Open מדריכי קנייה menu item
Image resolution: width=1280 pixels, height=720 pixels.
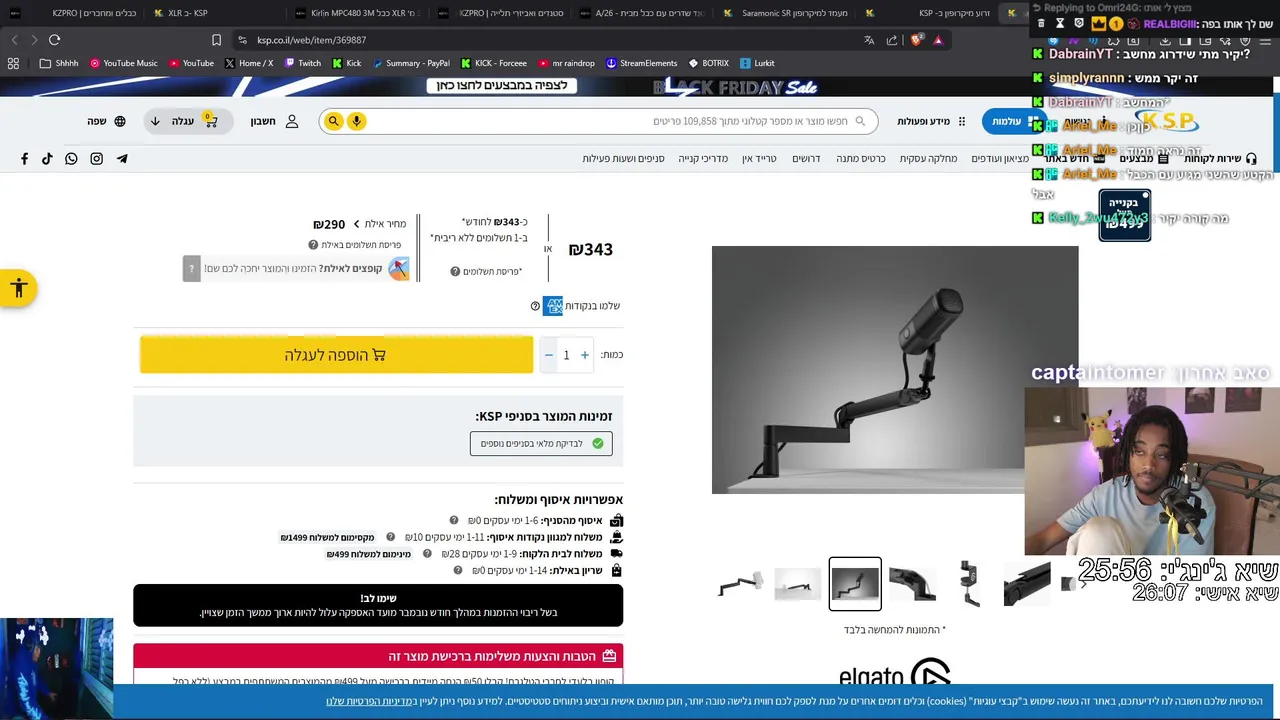703,159
